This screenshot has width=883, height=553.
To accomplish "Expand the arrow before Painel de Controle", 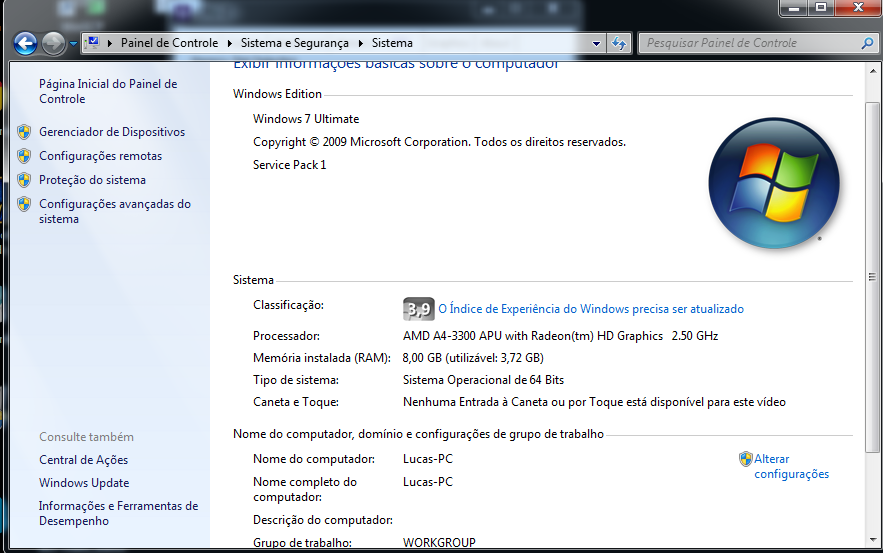I will pos(110,43).
